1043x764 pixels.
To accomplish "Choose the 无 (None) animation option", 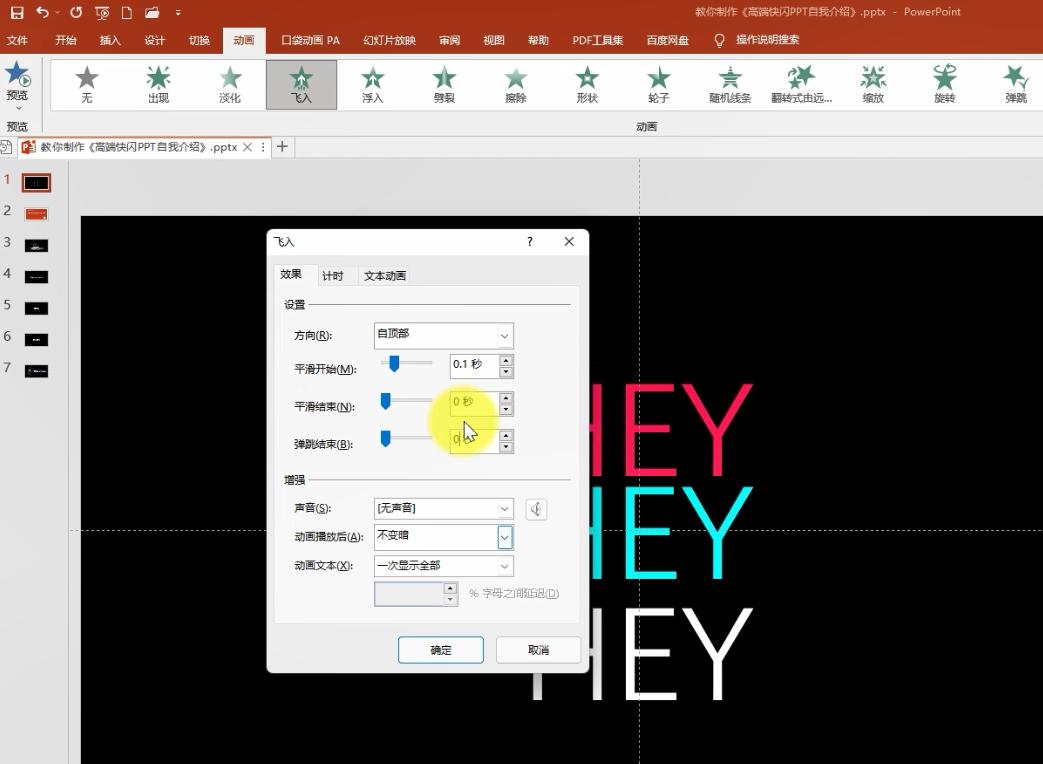I will pyautogui.click(x=86, y=84).
